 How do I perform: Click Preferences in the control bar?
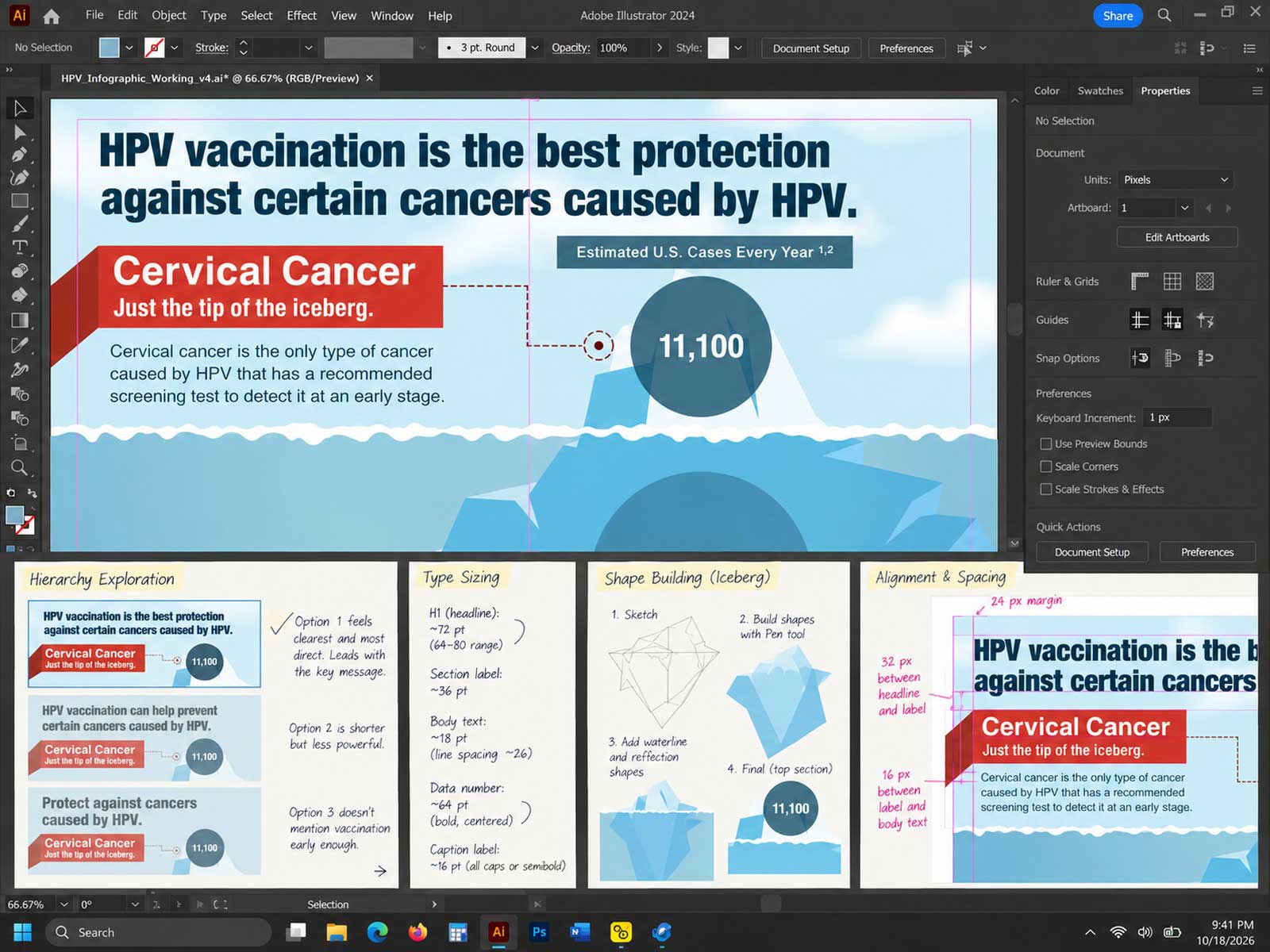[x=906, y=48]
